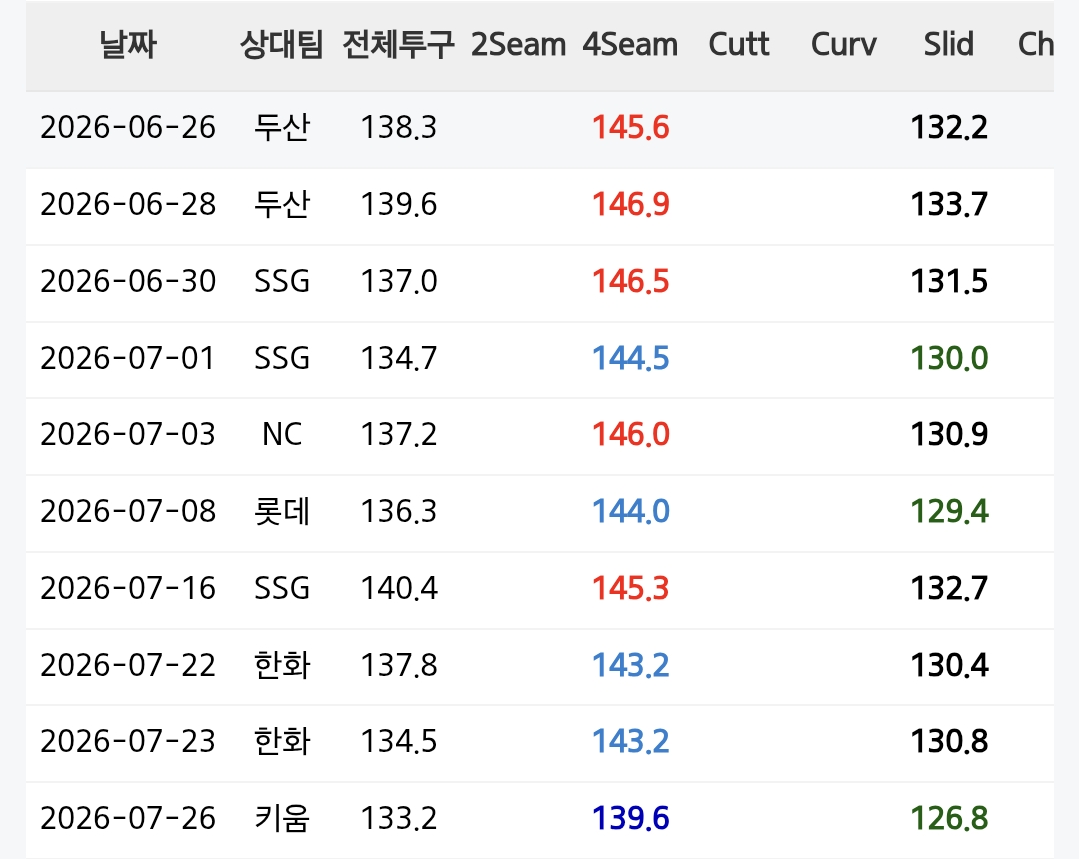Select the 롯데 opponent cell
Screen dimensions: 1079x859
(x=281, y=511)
